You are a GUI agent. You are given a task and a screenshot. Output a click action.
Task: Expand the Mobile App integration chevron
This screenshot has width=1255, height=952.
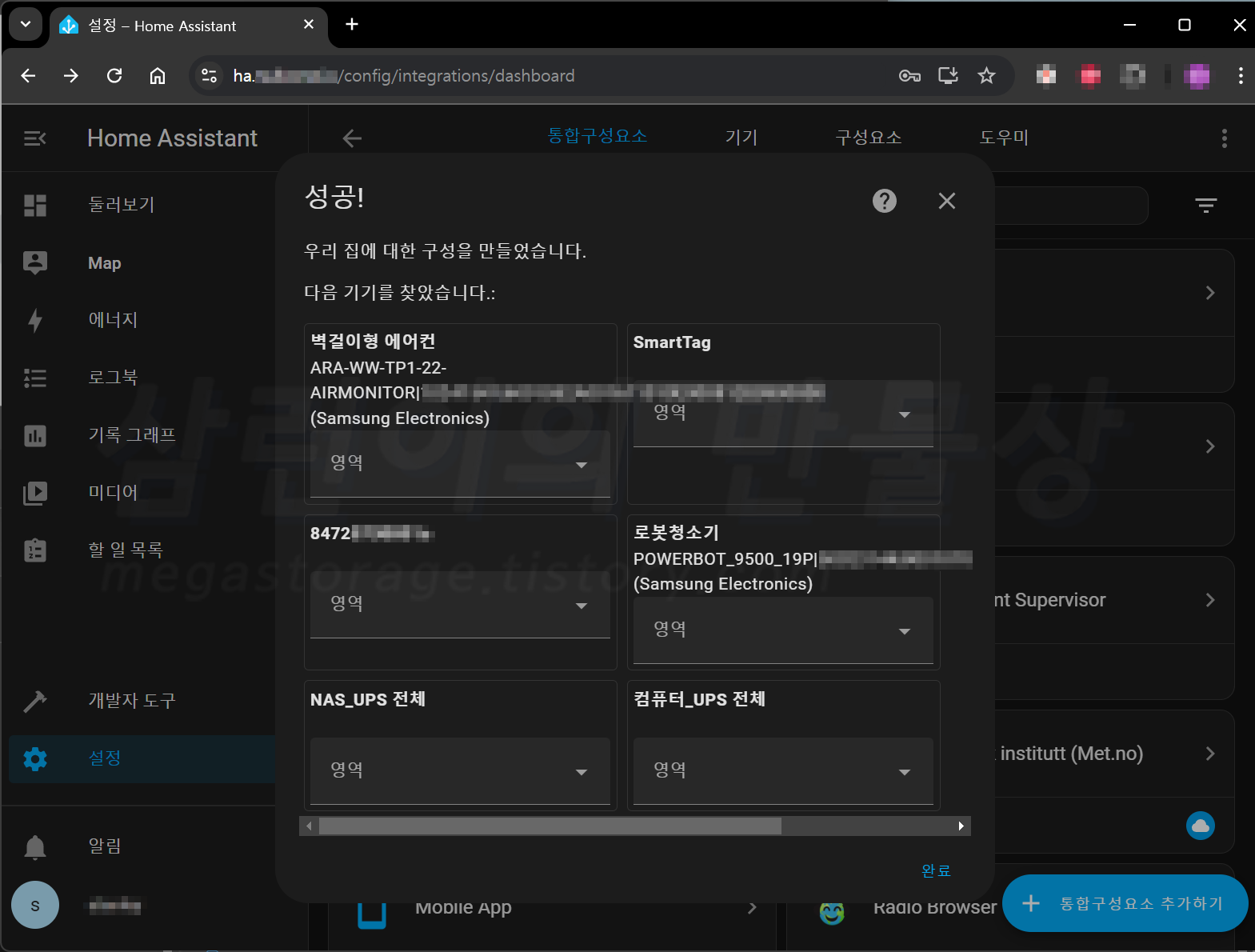[752, 908]
